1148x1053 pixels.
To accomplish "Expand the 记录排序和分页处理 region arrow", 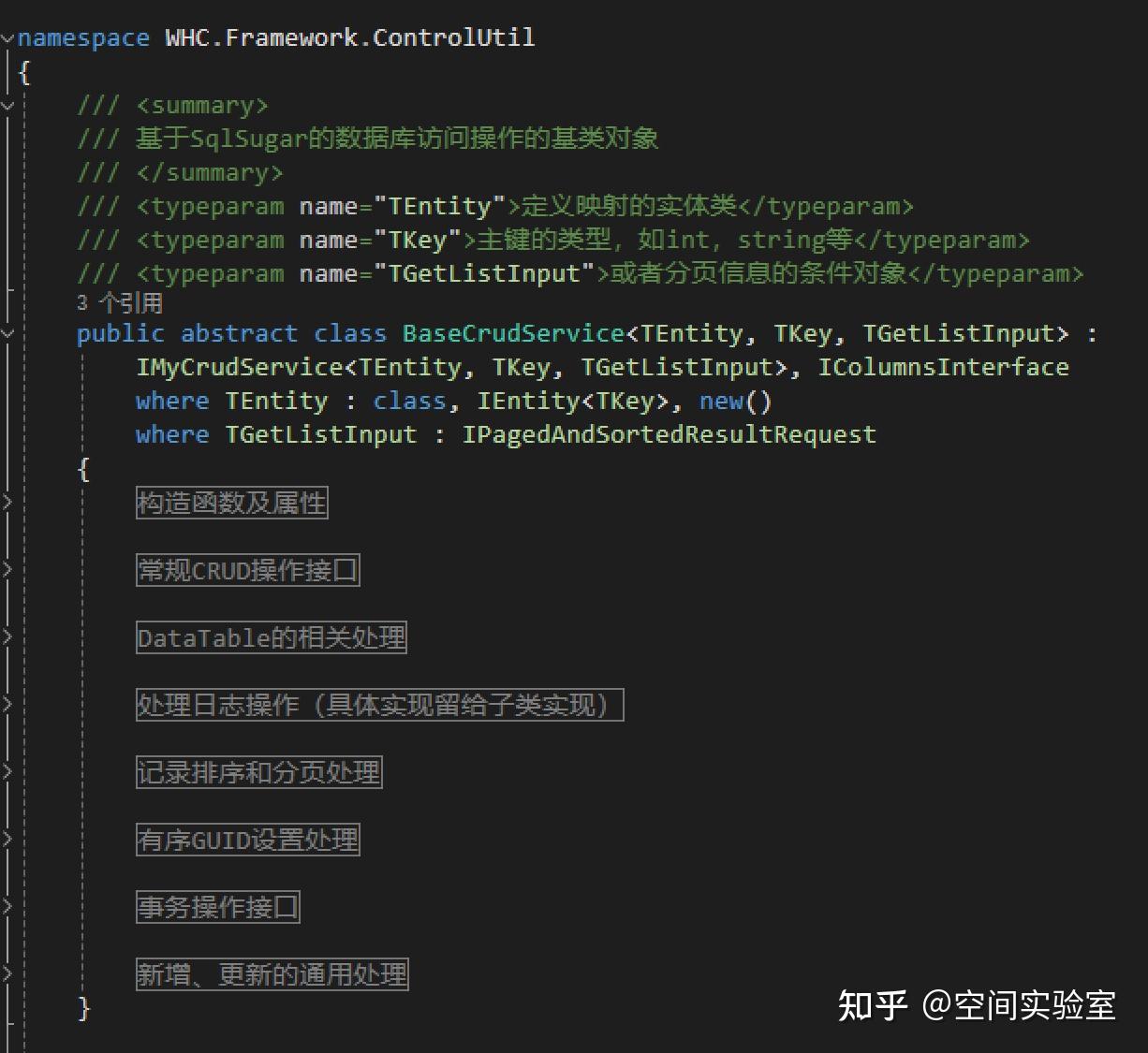I will point(7,772).
